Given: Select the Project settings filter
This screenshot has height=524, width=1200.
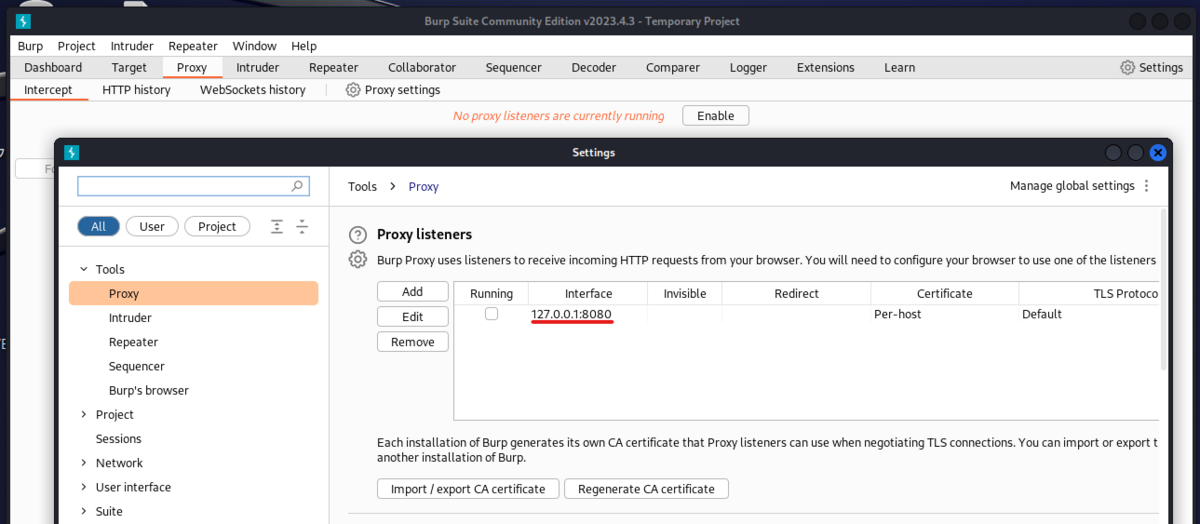Looking at the screenshot, I should pyautogui.click(x=217, y=227).
